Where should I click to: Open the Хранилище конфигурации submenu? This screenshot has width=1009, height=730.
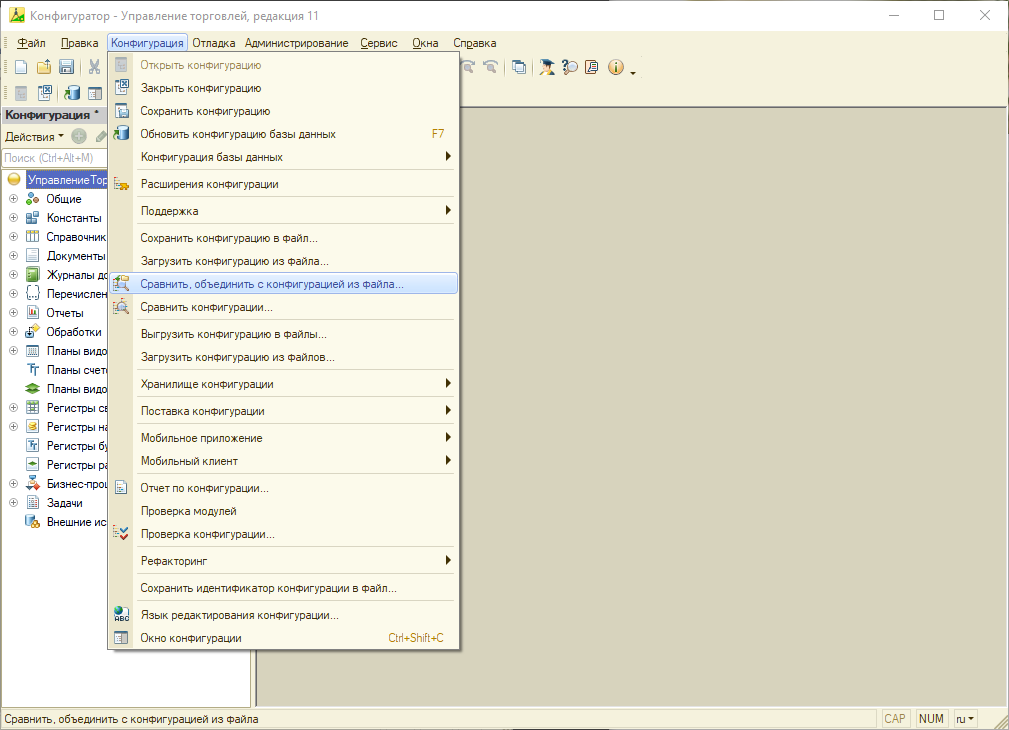(x=207, y=384)
